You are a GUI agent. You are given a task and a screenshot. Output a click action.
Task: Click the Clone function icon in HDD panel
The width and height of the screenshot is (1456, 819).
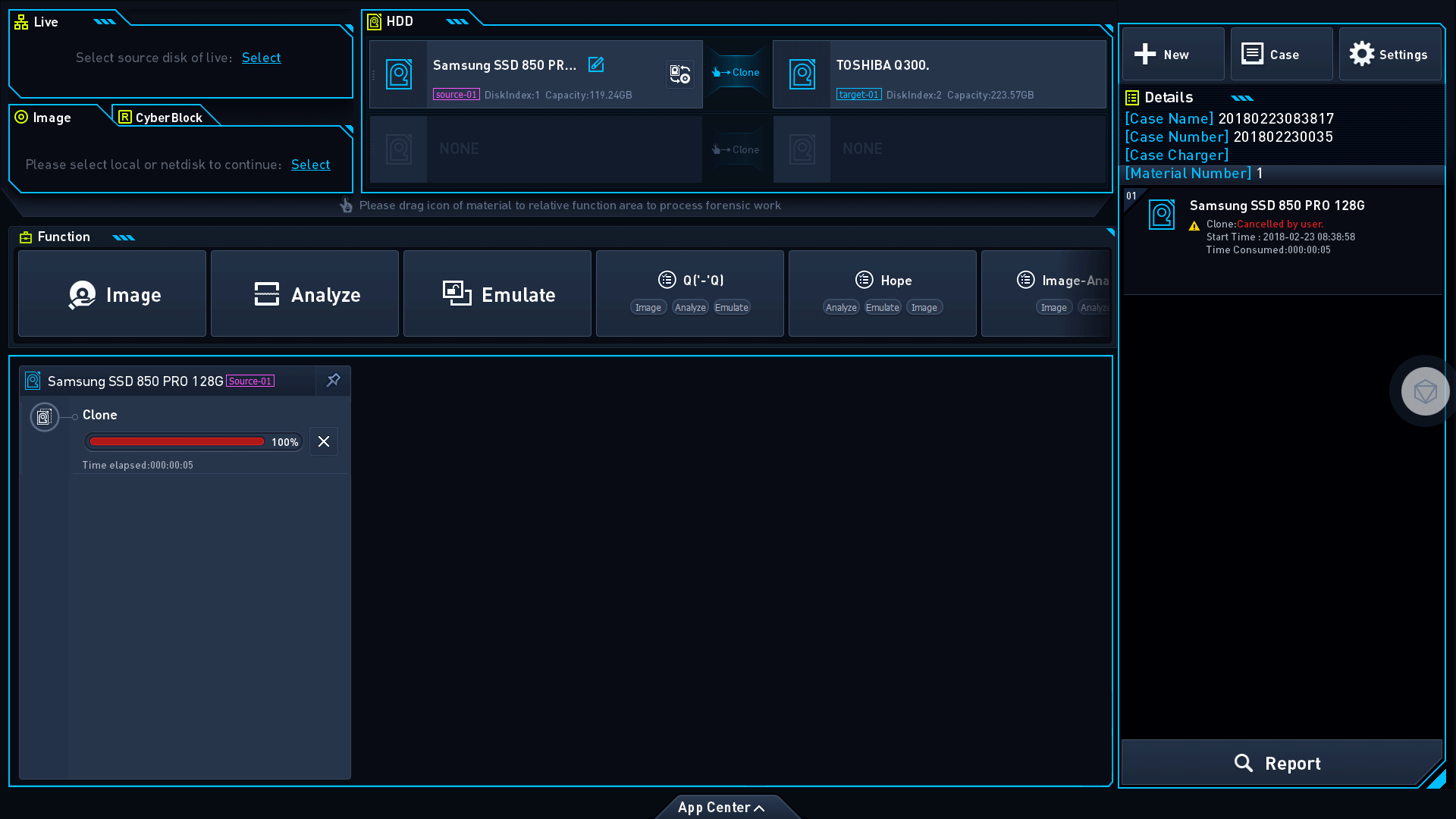tap(736, 72)
